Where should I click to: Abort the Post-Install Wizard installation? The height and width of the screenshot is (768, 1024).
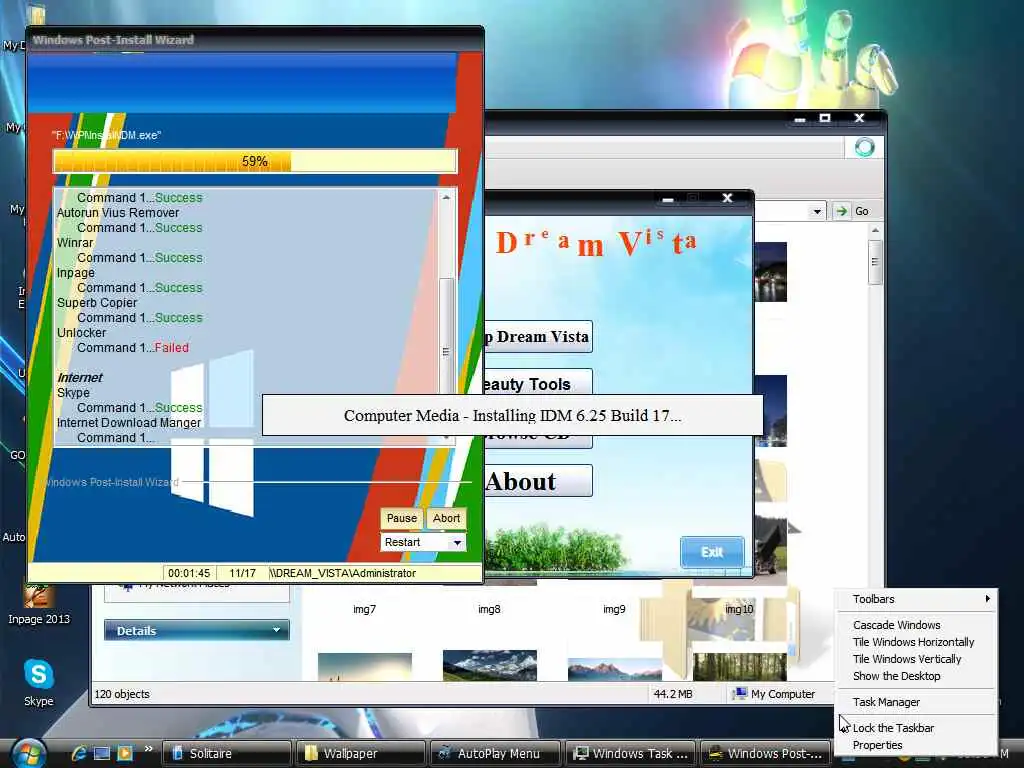click(446, 518)
